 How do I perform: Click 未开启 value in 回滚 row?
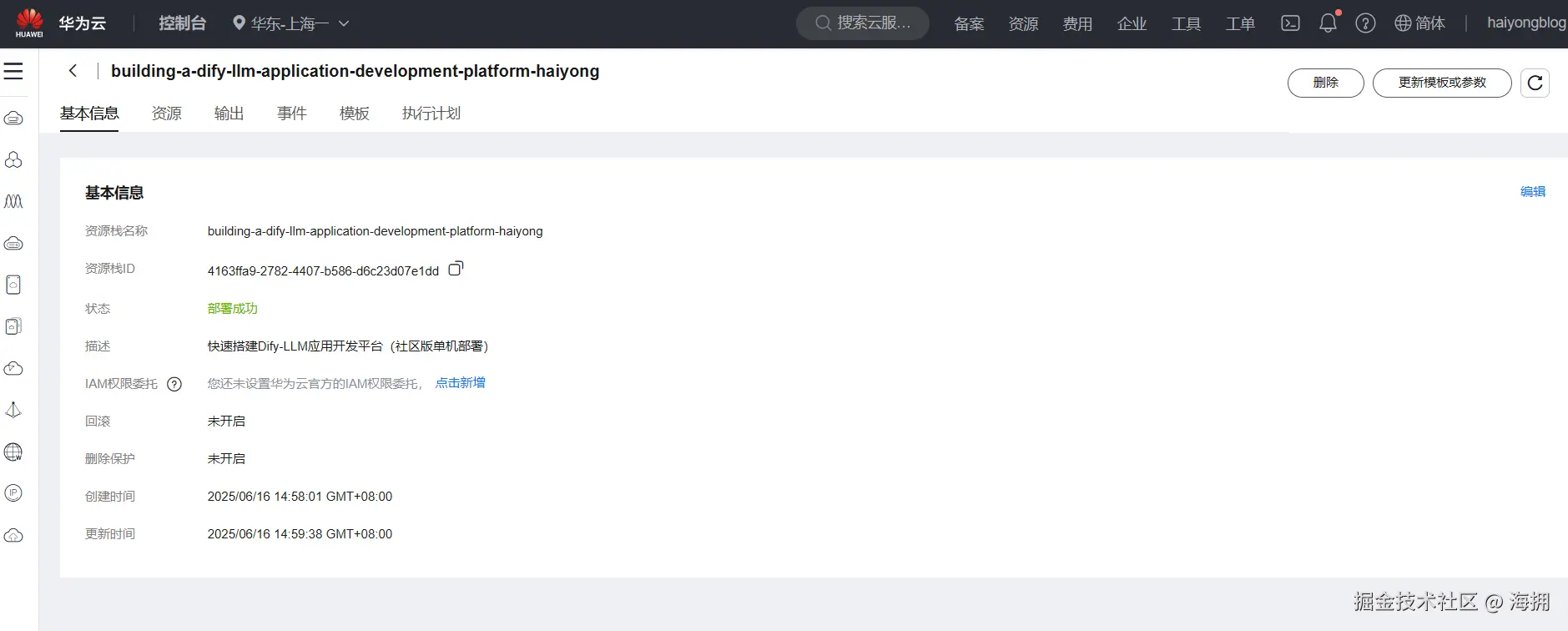226,422
